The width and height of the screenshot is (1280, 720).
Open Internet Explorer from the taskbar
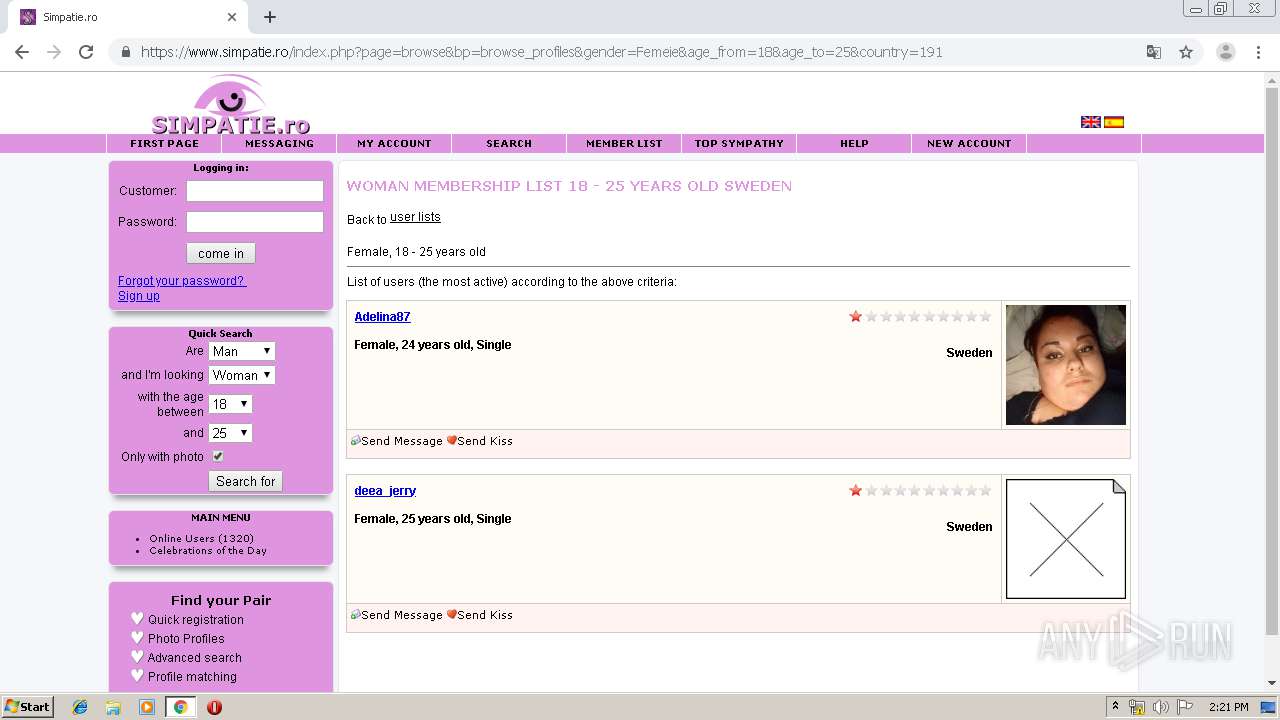pos(80,707)
